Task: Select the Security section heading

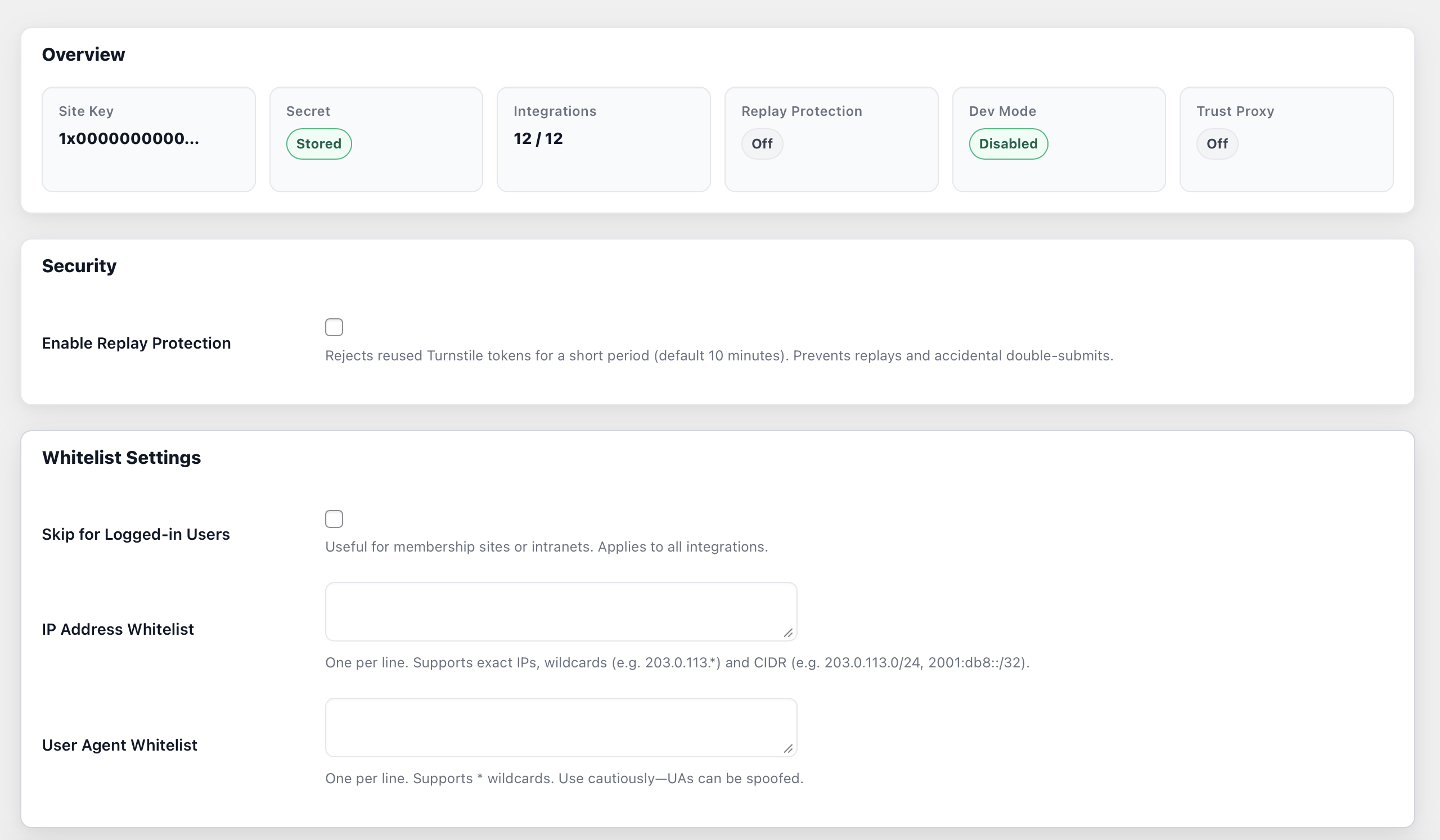Action: (x=79, y=265)
